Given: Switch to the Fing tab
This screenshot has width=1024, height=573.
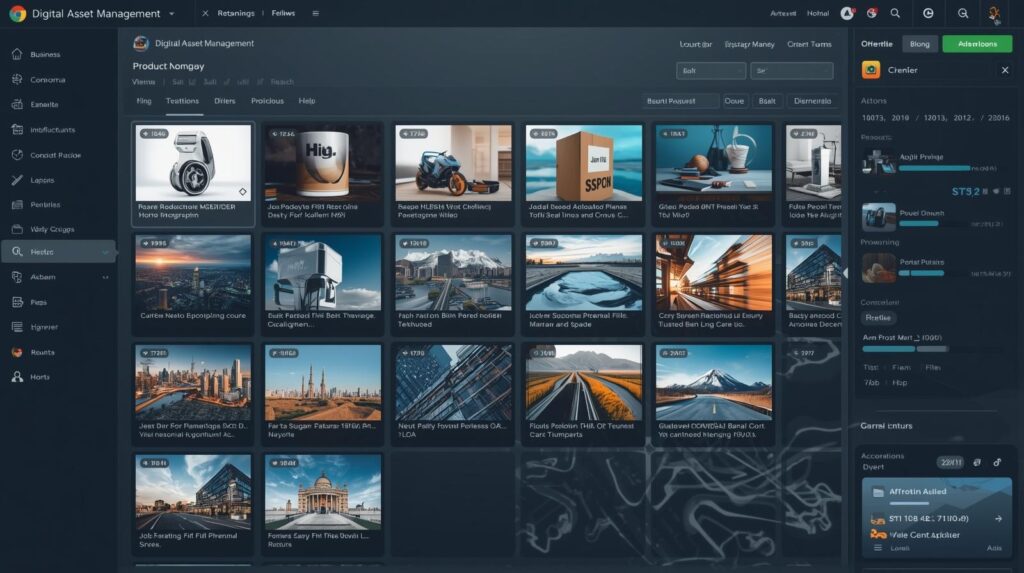Looking at the screenshot, I should [x=144, y=101].
